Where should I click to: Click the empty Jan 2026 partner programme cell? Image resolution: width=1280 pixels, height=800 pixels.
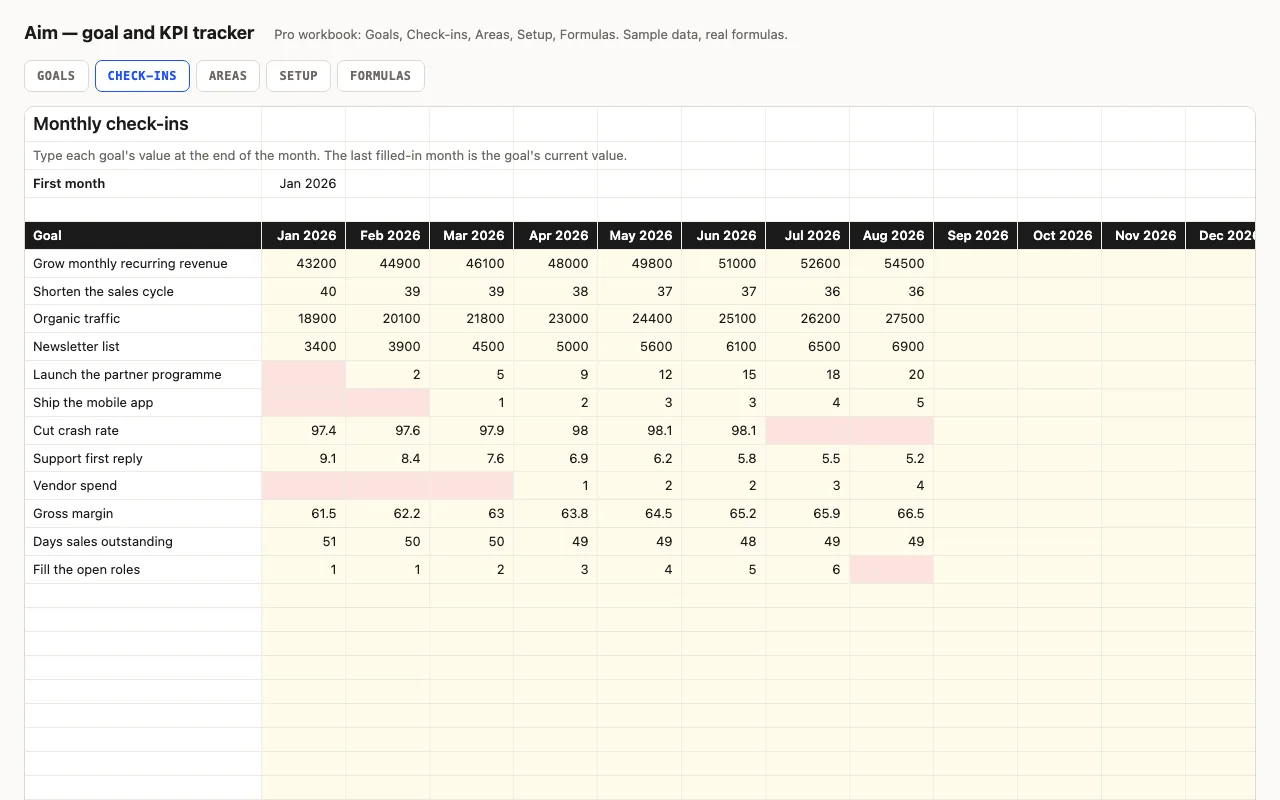304,375
